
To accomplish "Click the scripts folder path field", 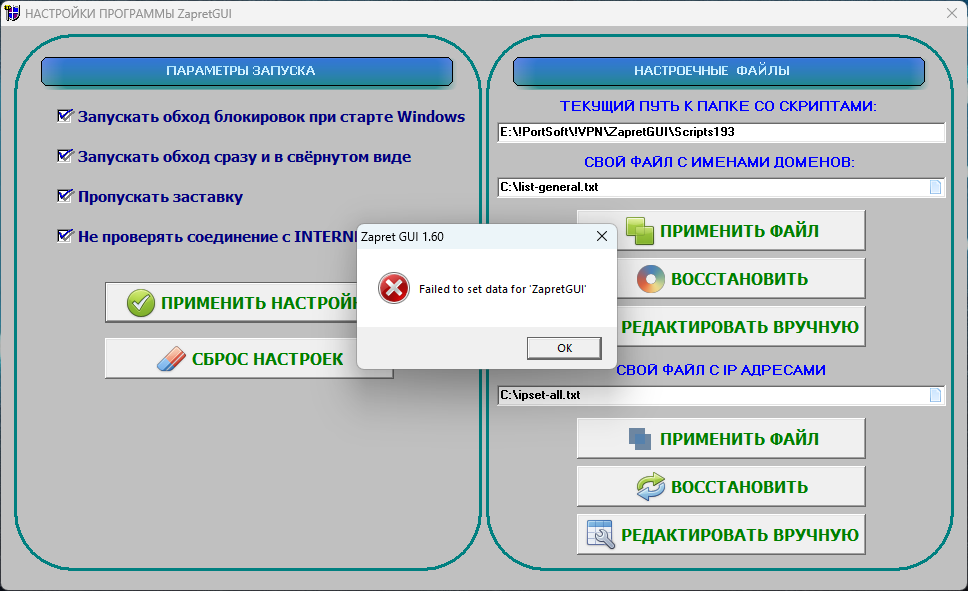I will click(720, 132).
